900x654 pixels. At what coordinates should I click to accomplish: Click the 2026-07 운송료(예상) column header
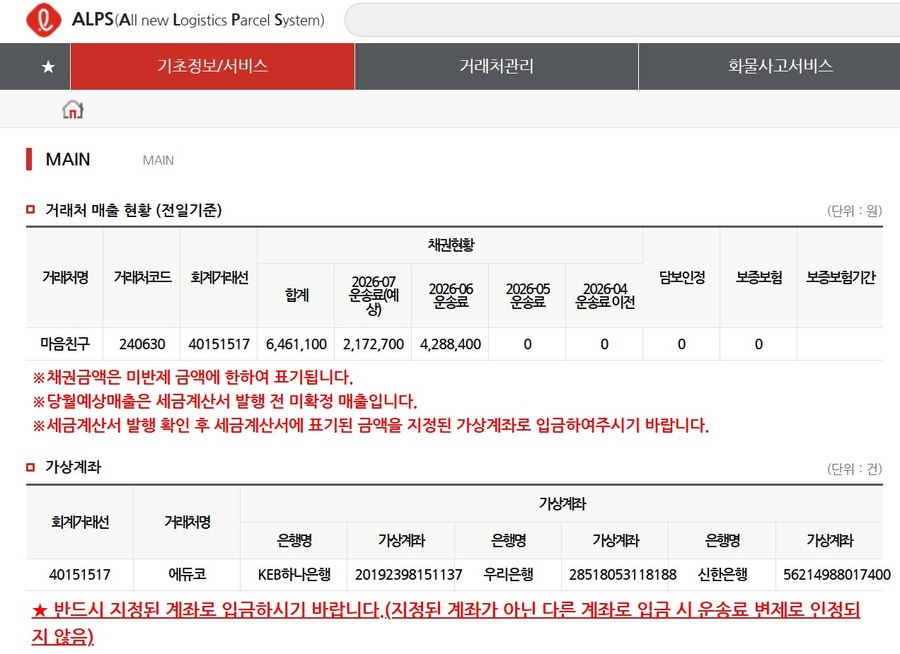pyautogui.click(x=374, y=295)
